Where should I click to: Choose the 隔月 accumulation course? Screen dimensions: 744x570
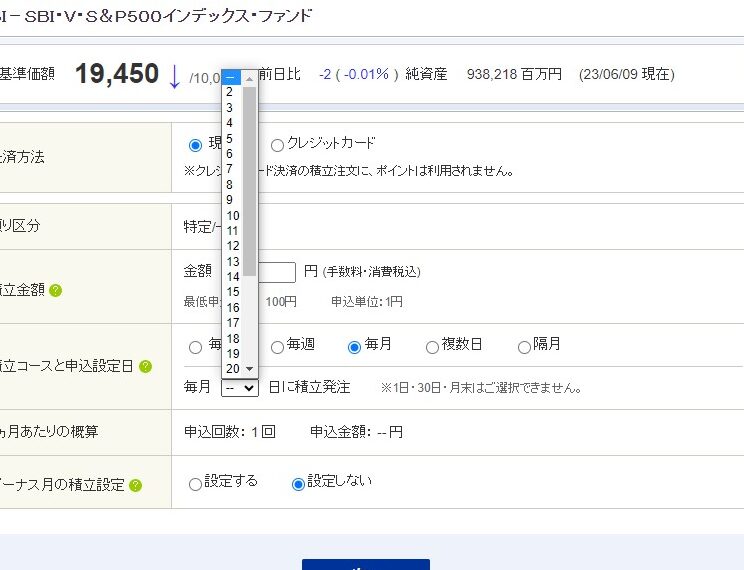pos(524,347)
